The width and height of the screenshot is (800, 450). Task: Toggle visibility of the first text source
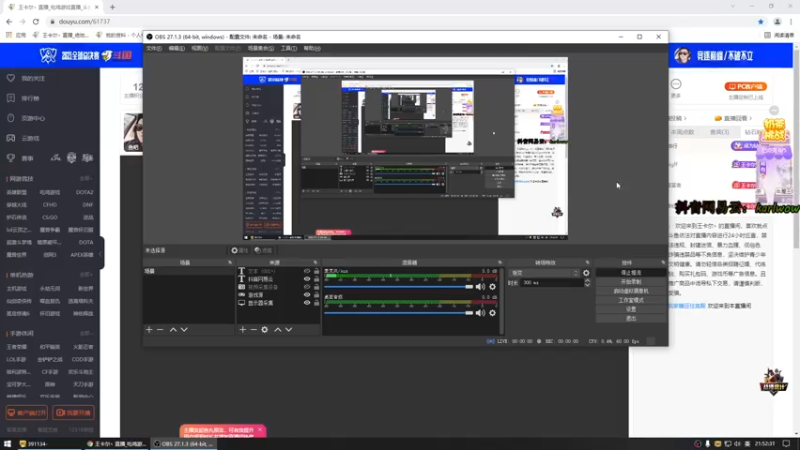307,271
